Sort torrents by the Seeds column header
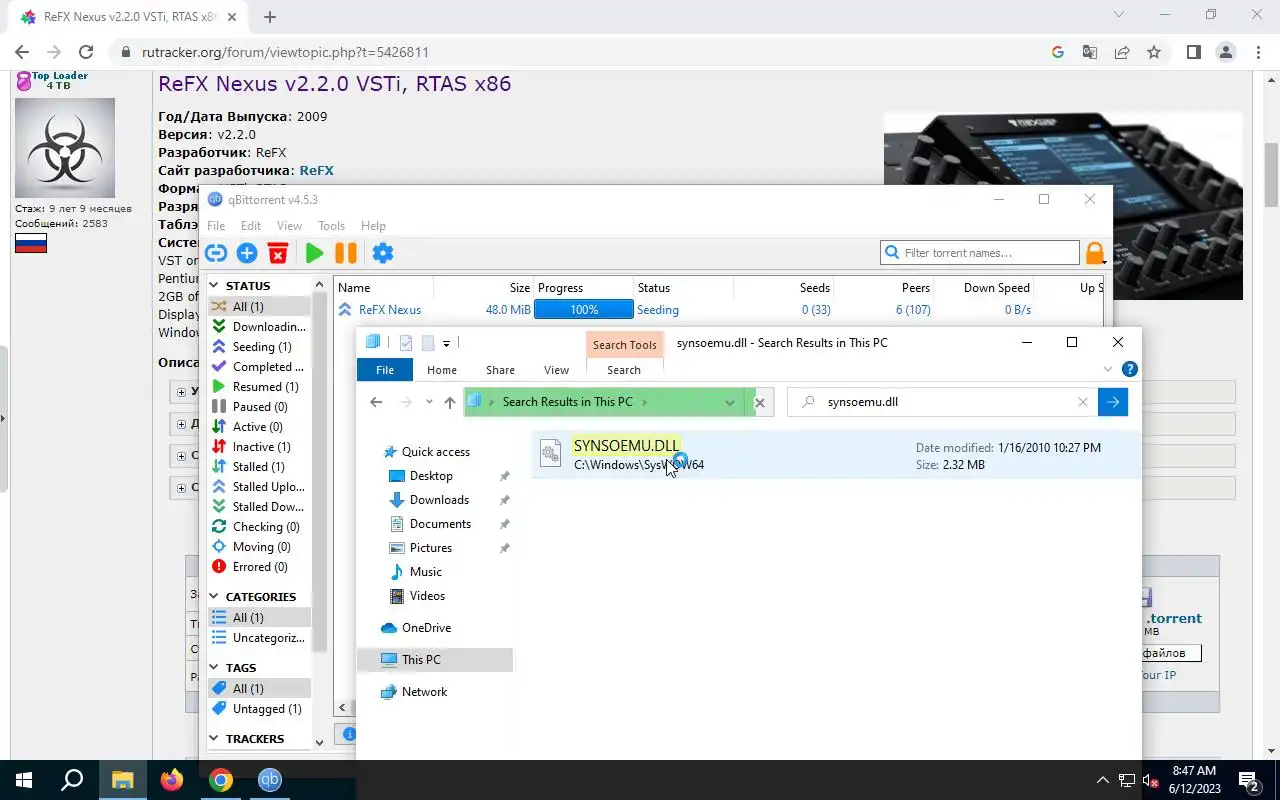Image resolution: width=1280 pixels, height=800 pixels. click(x=784, y=288)
